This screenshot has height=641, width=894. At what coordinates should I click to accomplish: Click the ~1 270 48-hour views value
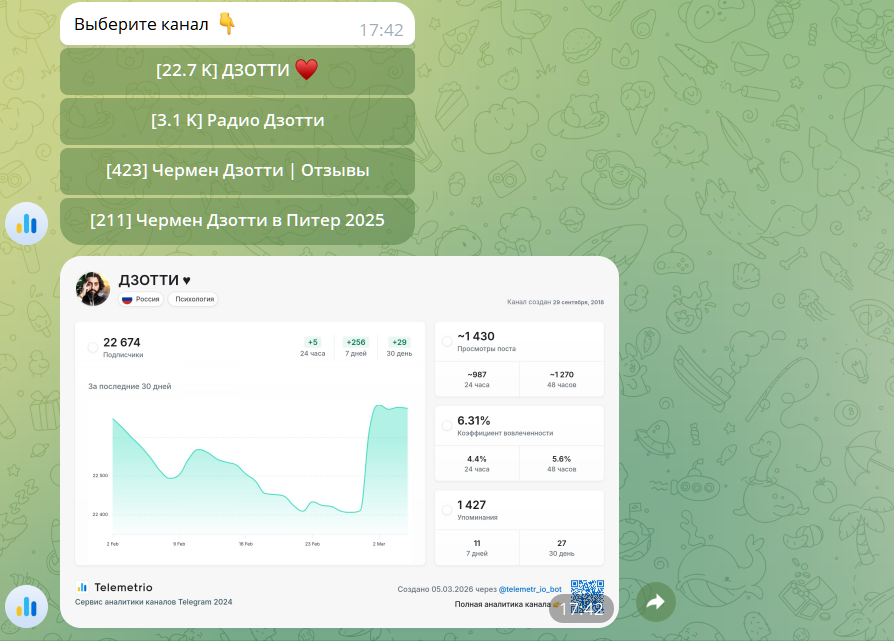pyautogui.click(x=562, y=375)
